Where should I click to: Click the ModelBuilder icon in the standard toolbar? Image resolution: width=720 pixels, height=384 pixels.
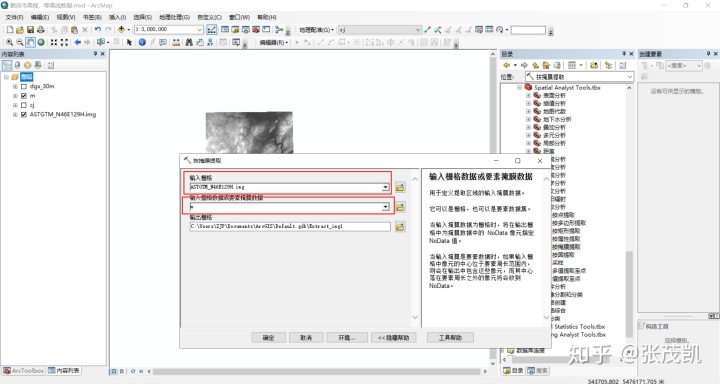point(278,30)
